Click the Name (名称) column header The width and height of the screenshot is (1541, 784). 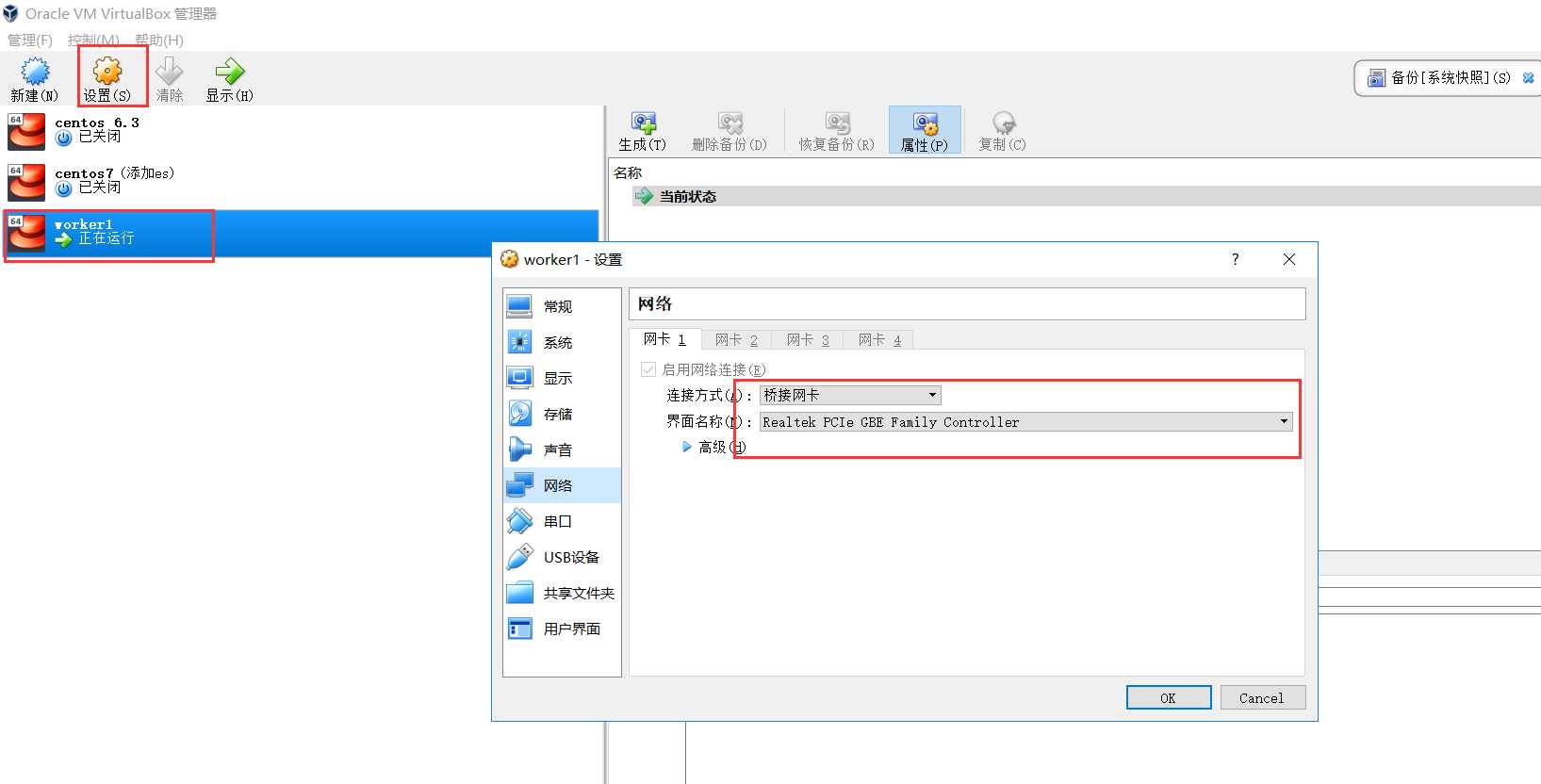(x=628, y=172)
